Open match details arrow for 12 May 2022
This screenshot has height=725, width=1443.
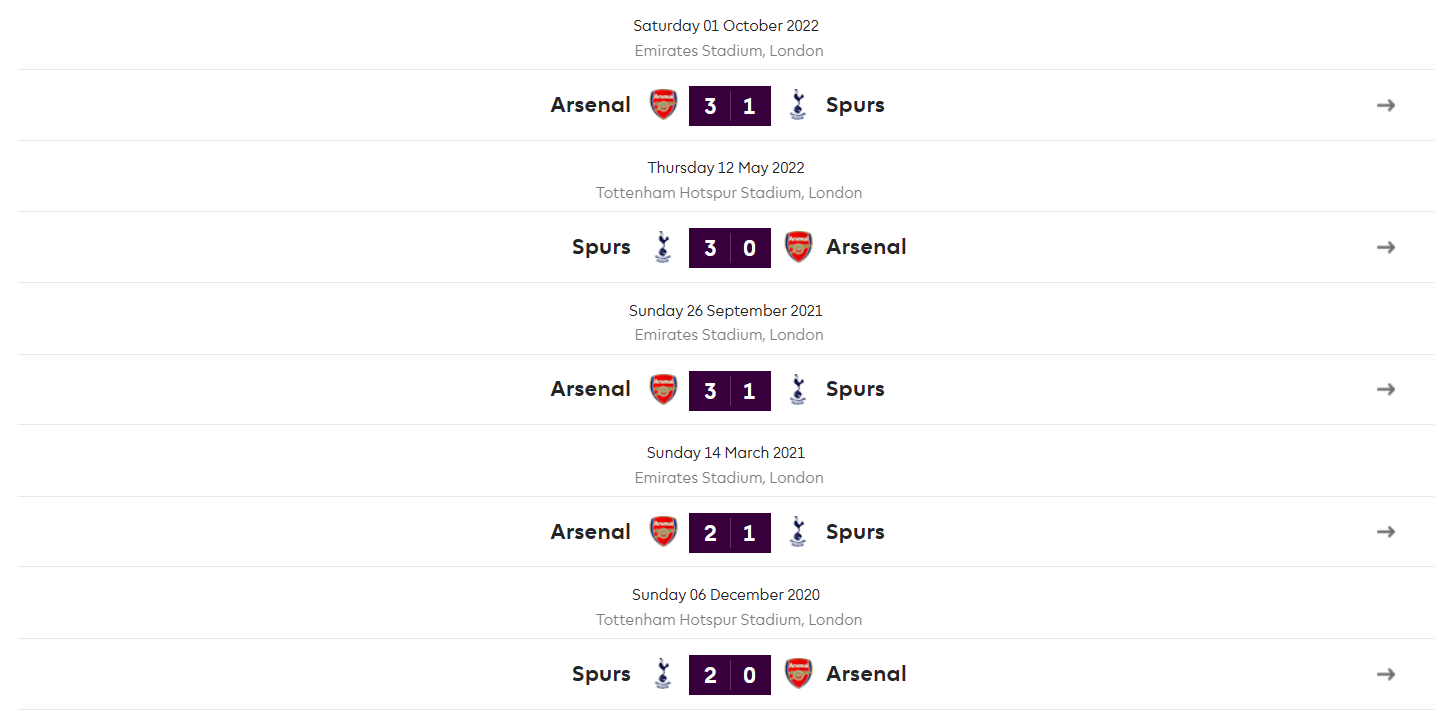(1386, 247)
